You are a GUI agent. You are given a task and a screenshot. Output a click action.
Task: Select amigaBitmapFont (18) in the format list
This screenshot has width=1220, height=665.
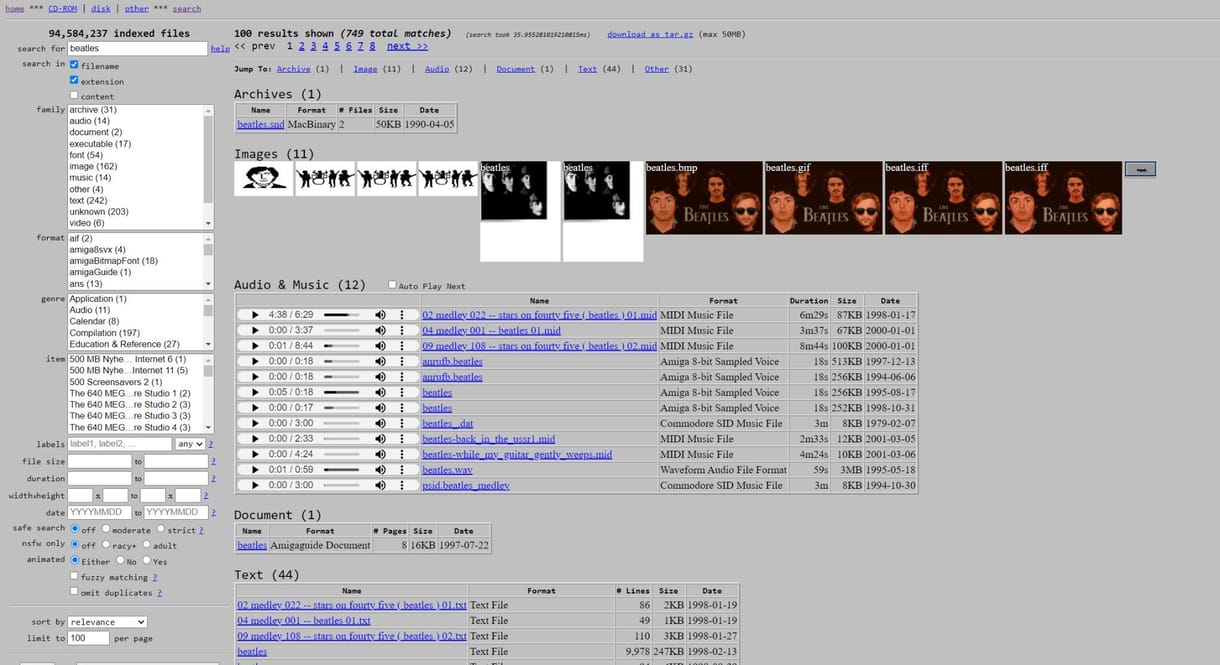[x=113, y=260]
